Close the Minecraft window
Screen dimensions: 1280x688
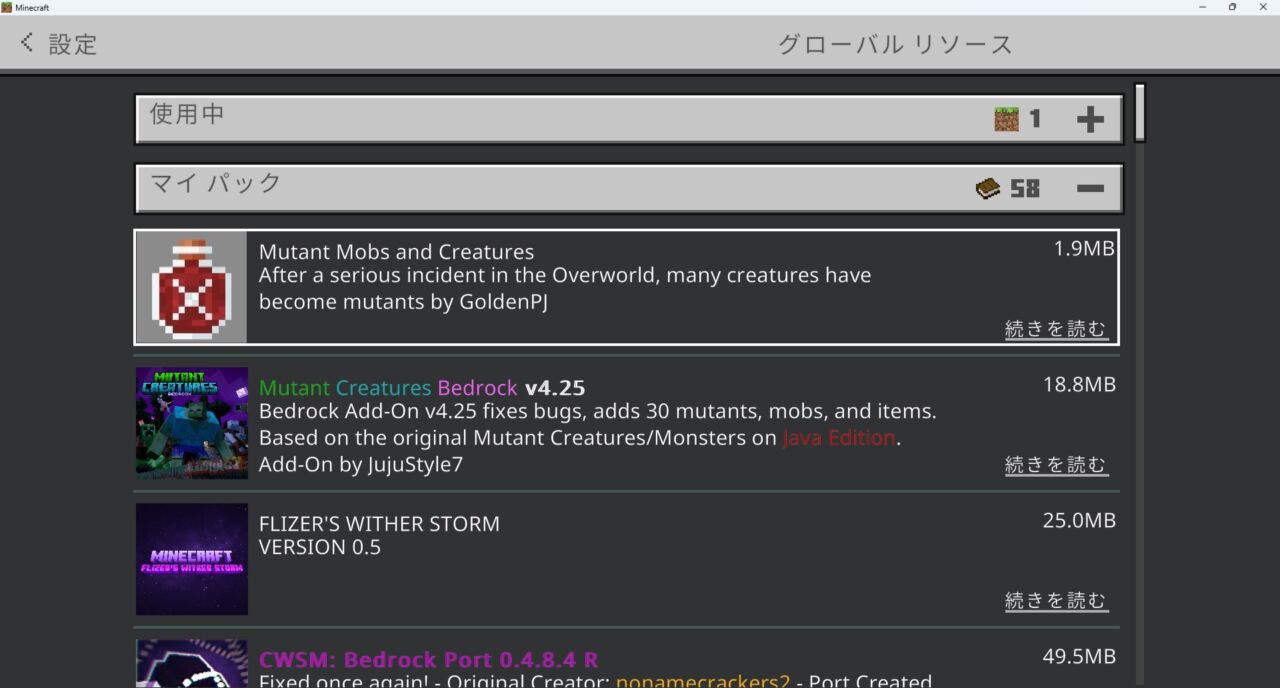(x=1263, y=7)
